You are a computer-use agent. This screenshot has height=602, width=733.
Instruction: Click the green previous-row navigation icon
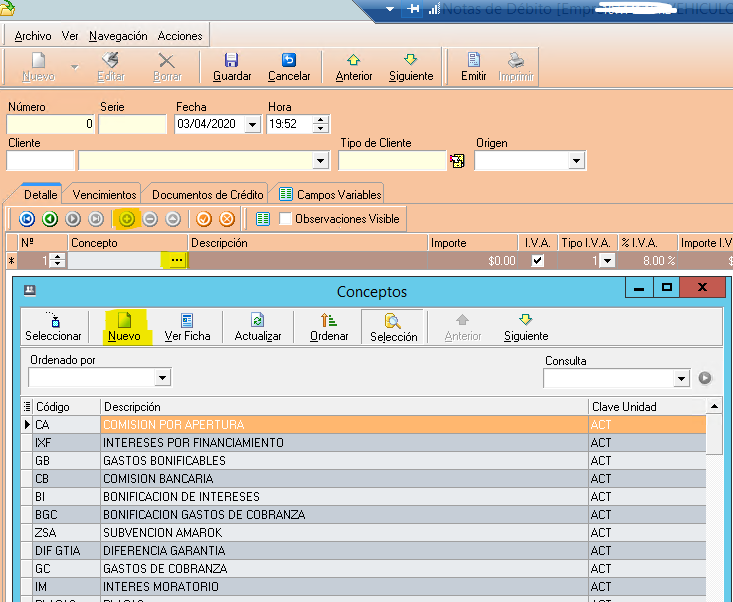pyautogui.click(x=50, y=219)
